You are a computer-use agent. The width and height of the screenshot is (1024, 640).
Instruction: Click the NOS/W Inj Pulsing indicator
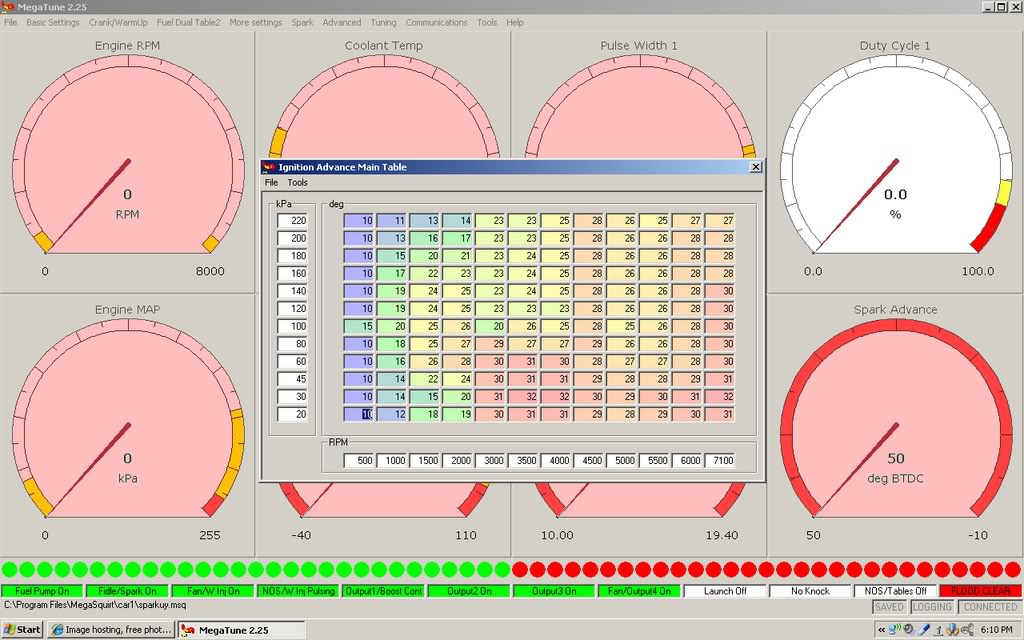[x=298, y=591]
